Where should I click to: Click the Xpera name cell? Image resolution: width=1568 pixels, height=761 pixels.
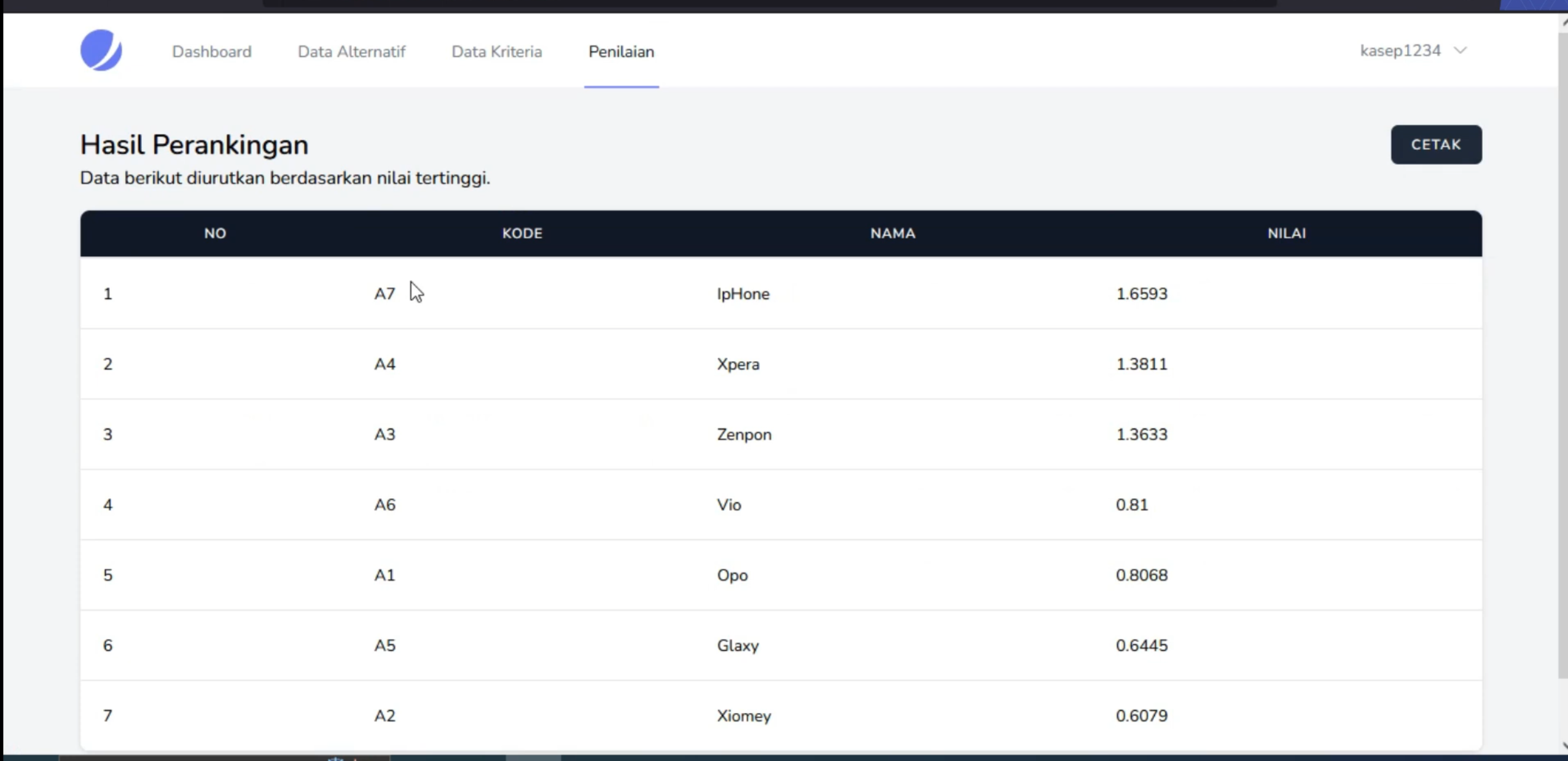(738, 364)
